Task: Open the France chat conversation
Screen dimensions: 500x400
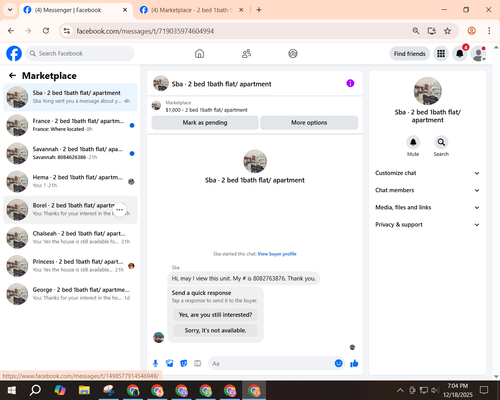Action: 70,125
